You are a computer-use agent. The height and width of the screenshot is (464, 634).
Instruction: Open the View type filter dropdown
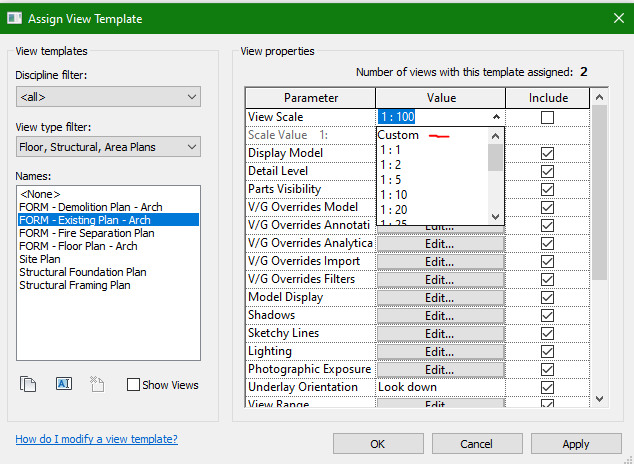pyautogui.click(x=108, y=147)
